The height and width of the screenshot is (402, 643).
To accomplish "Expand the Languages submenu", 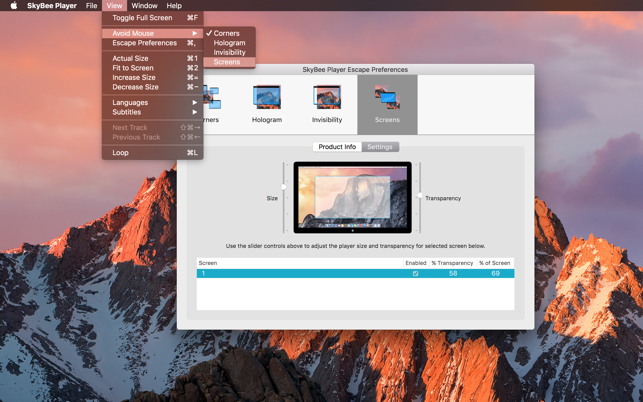I will point(153,103).
